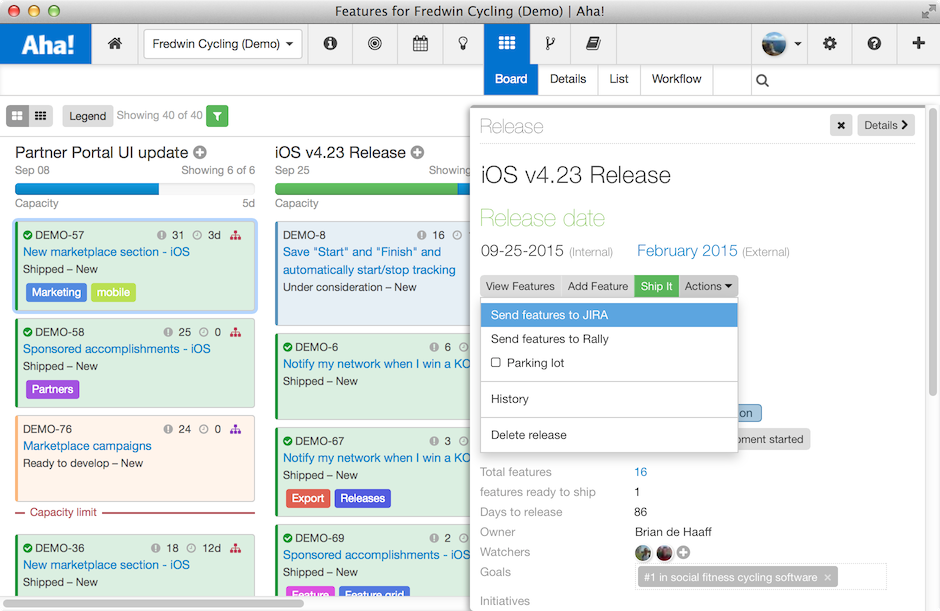The height and width of the screenshot is (611, 940).
Task: Choose Delete release from the menu
Action: click(x=608, y=435)
